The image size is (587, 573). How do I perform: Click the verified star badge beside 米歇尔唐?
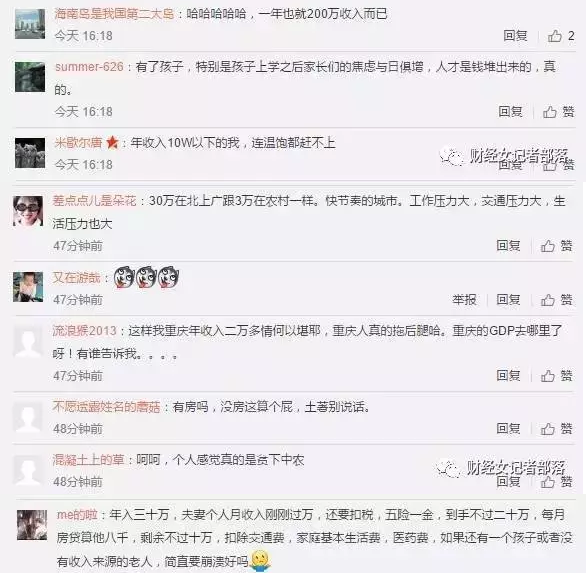[x=112, y=143]
